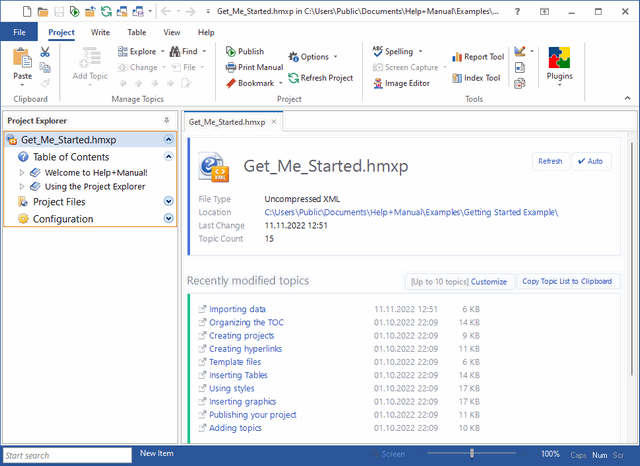
Task: Open the Report Tool
Action: [478, 57]
